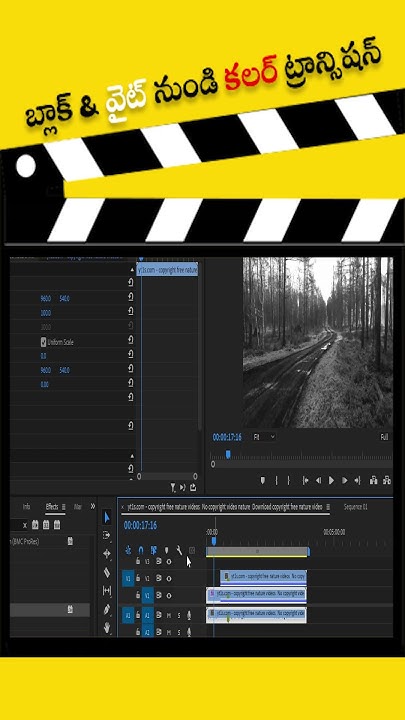
Task: Select the Track Select Forward tool
Action: (x=107, y=535)
